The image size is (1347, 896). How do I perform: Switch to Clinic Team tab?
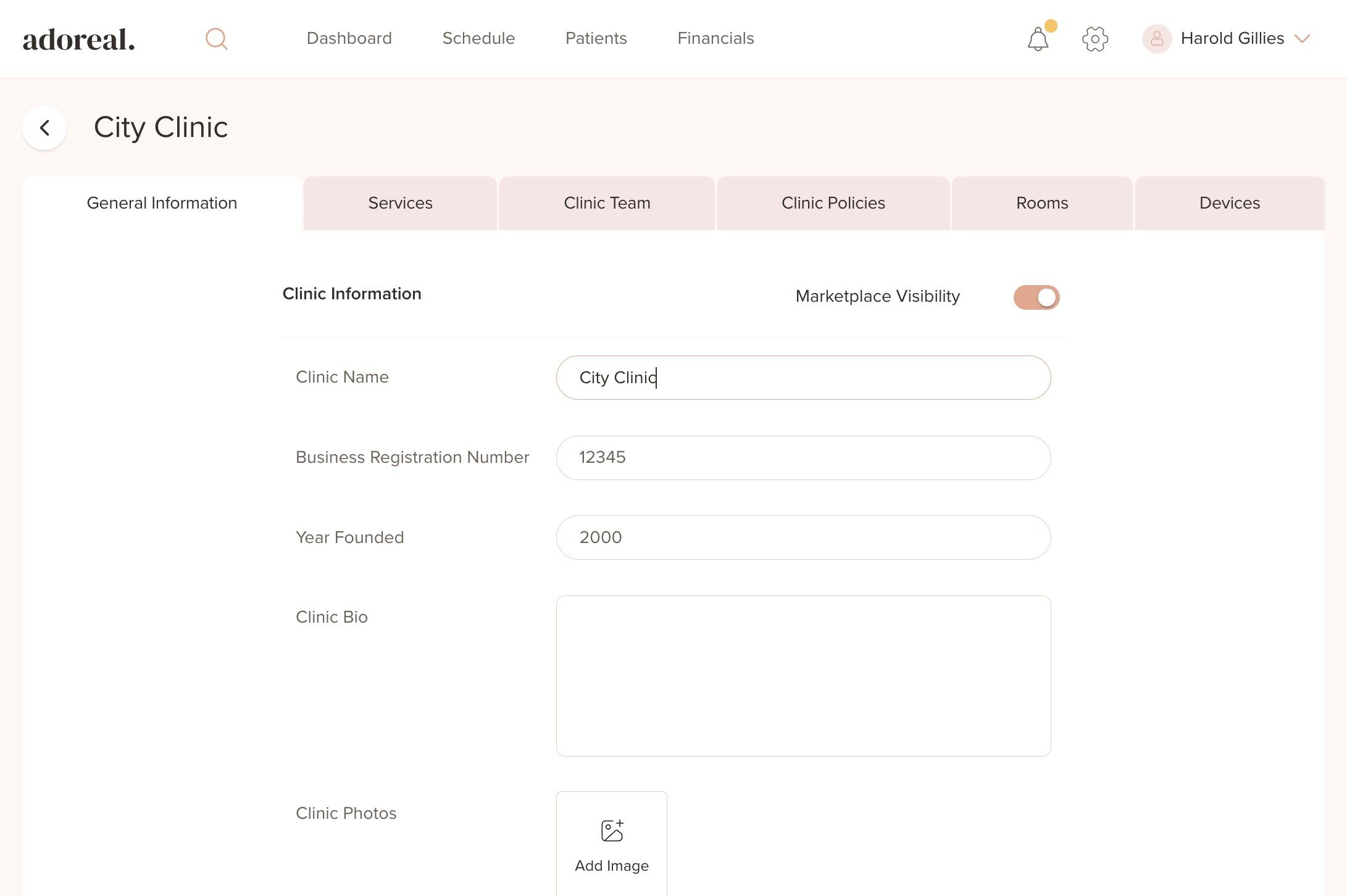(x=607, y=203)
